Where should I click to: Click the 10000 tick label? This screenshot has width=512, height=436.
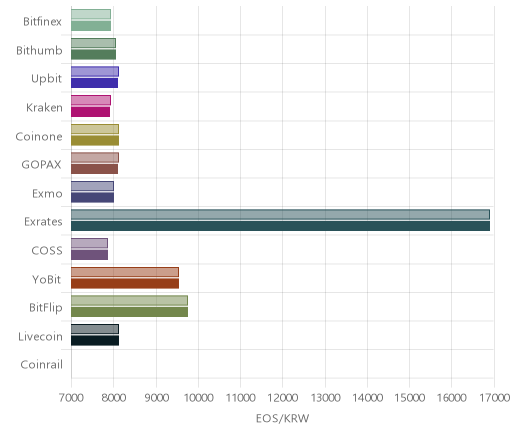199,398
